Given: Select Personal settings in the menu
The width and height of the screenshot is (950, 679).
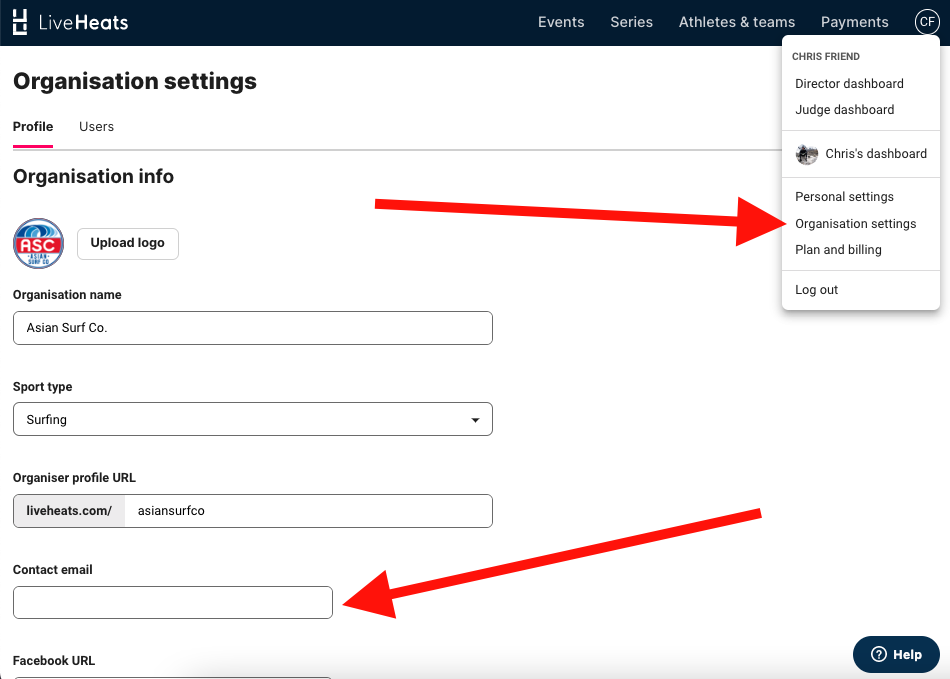Looking at the screenshot, I should pos(844,197).
